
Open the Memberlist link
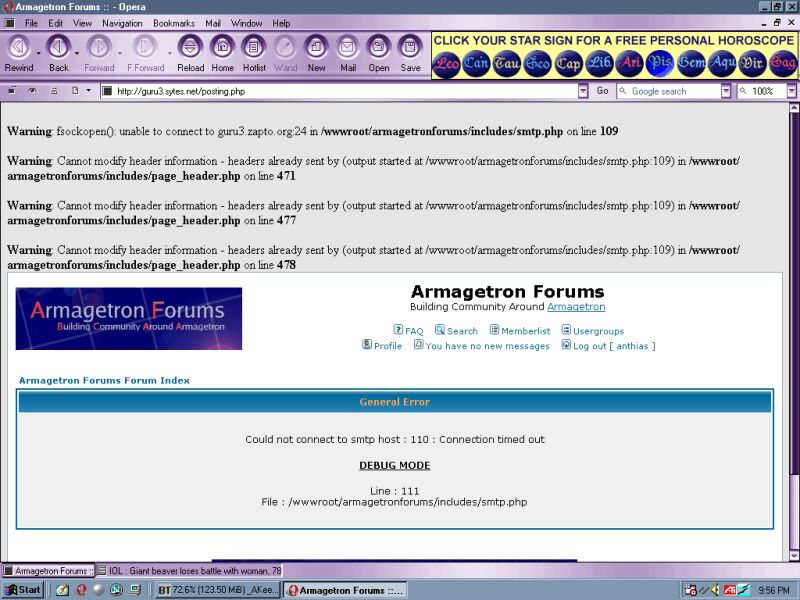520,331
